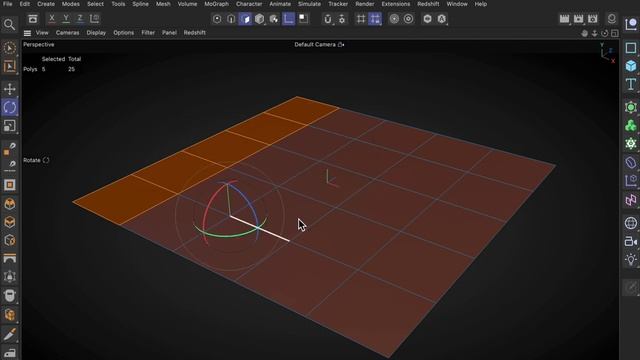Open viewport Redshift menu
Screen dimensions: 640x360
coord(195,33)
